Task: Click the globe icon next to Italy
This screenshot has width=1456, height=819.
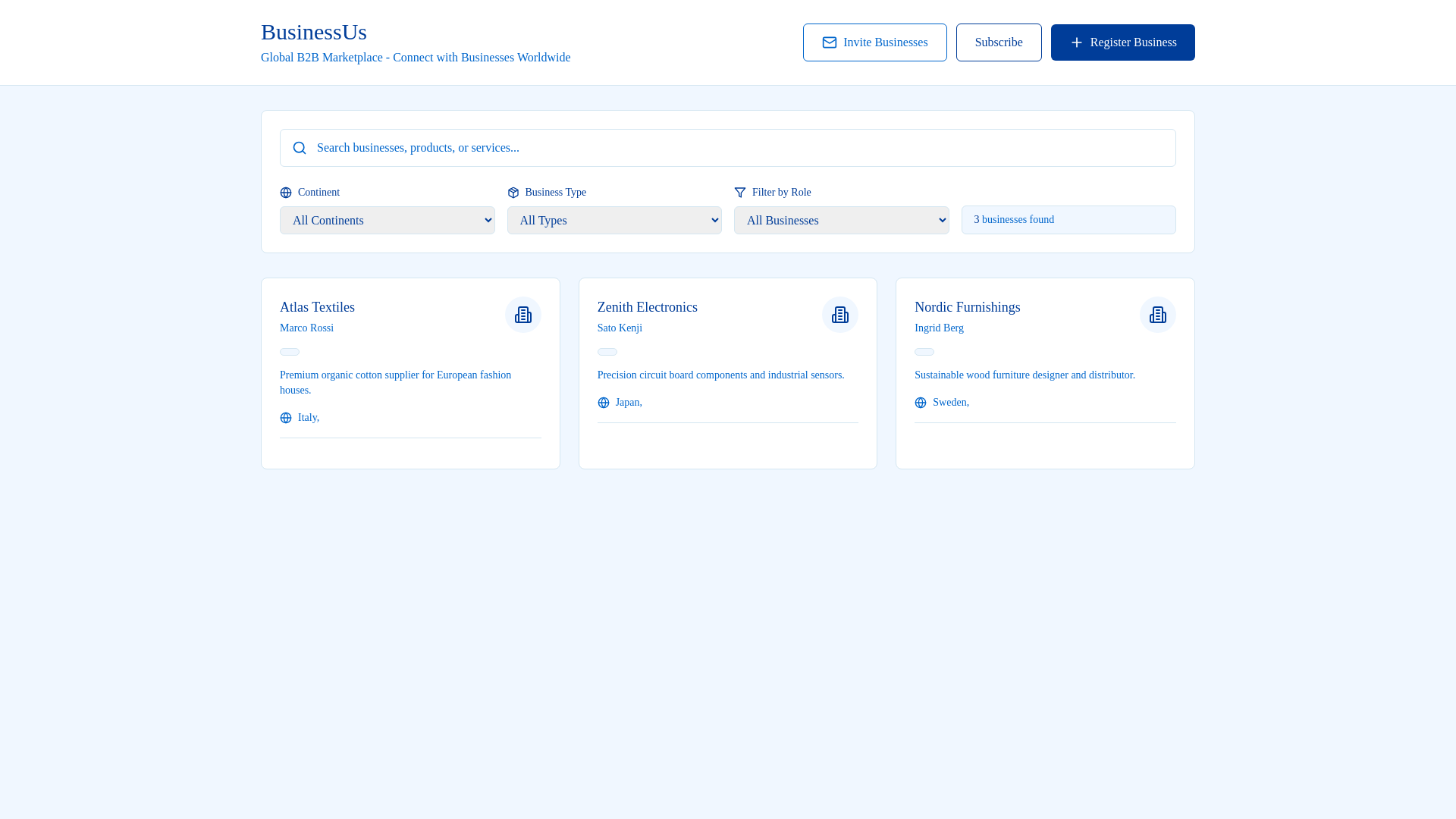Action: [x=286, y=418]
